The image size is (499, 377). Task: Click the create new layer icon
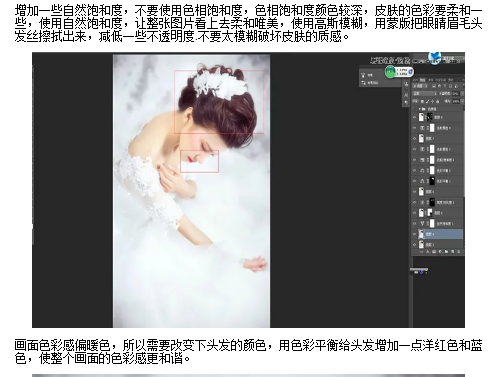click(452, 252)
